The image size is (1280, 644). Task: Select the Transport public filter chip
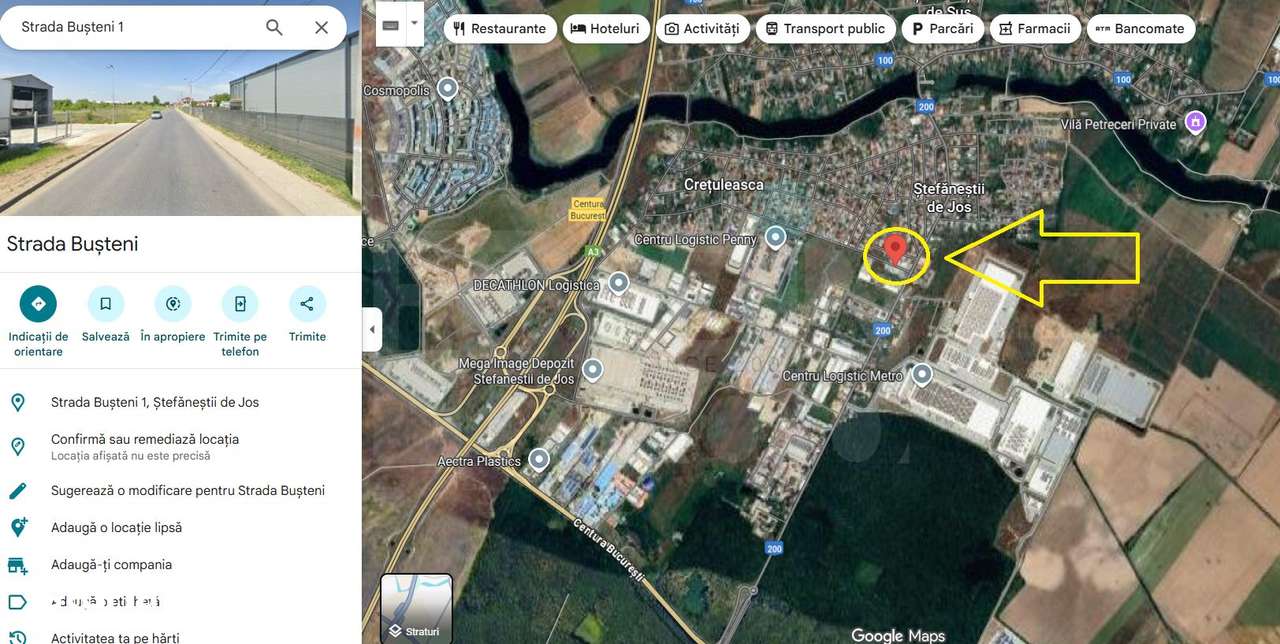point(825,29)
